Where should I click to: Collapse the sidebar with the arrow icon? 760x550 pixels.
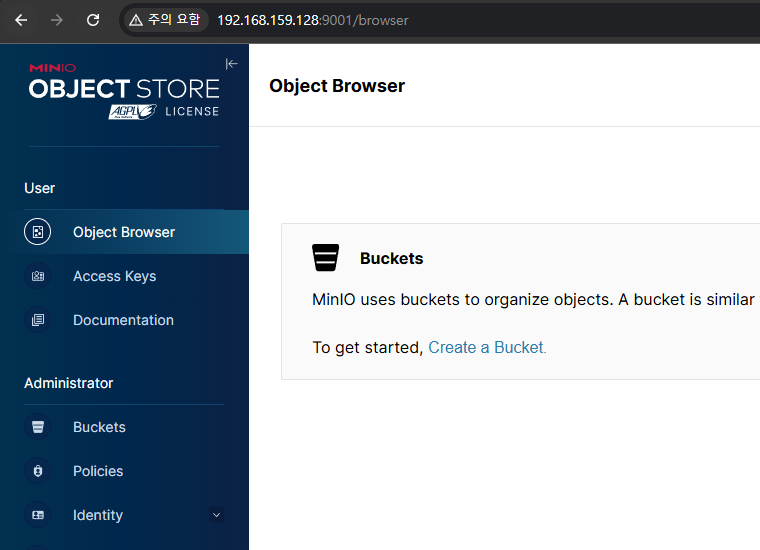point(231,63)
